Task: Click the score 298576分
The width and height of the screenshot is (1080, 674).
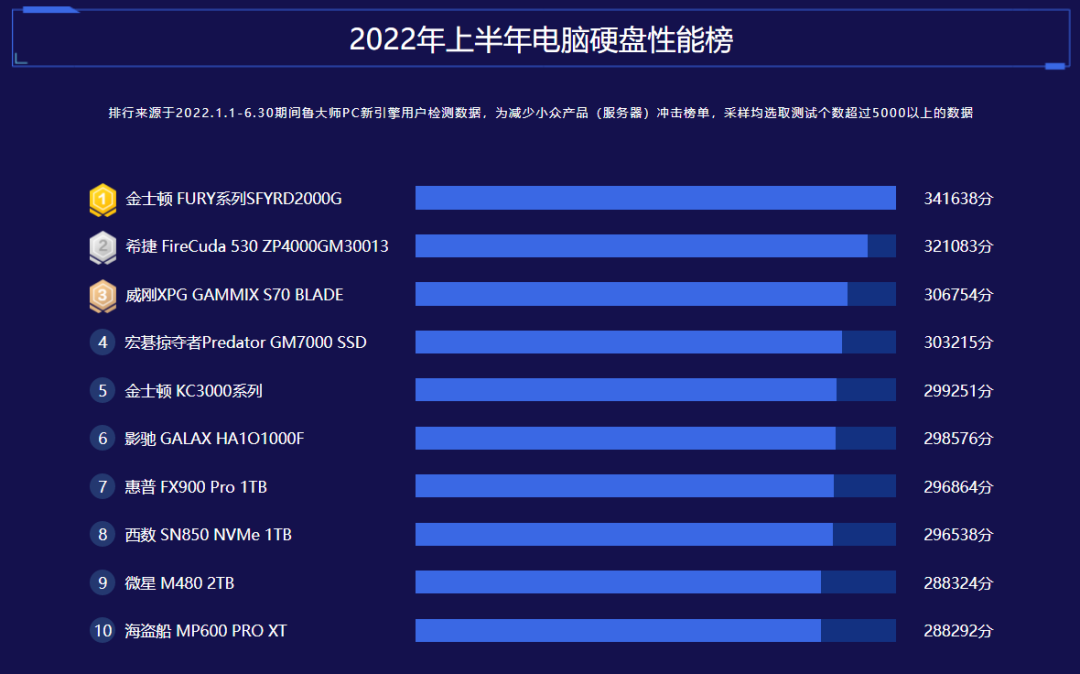Action: click(958, 439)
